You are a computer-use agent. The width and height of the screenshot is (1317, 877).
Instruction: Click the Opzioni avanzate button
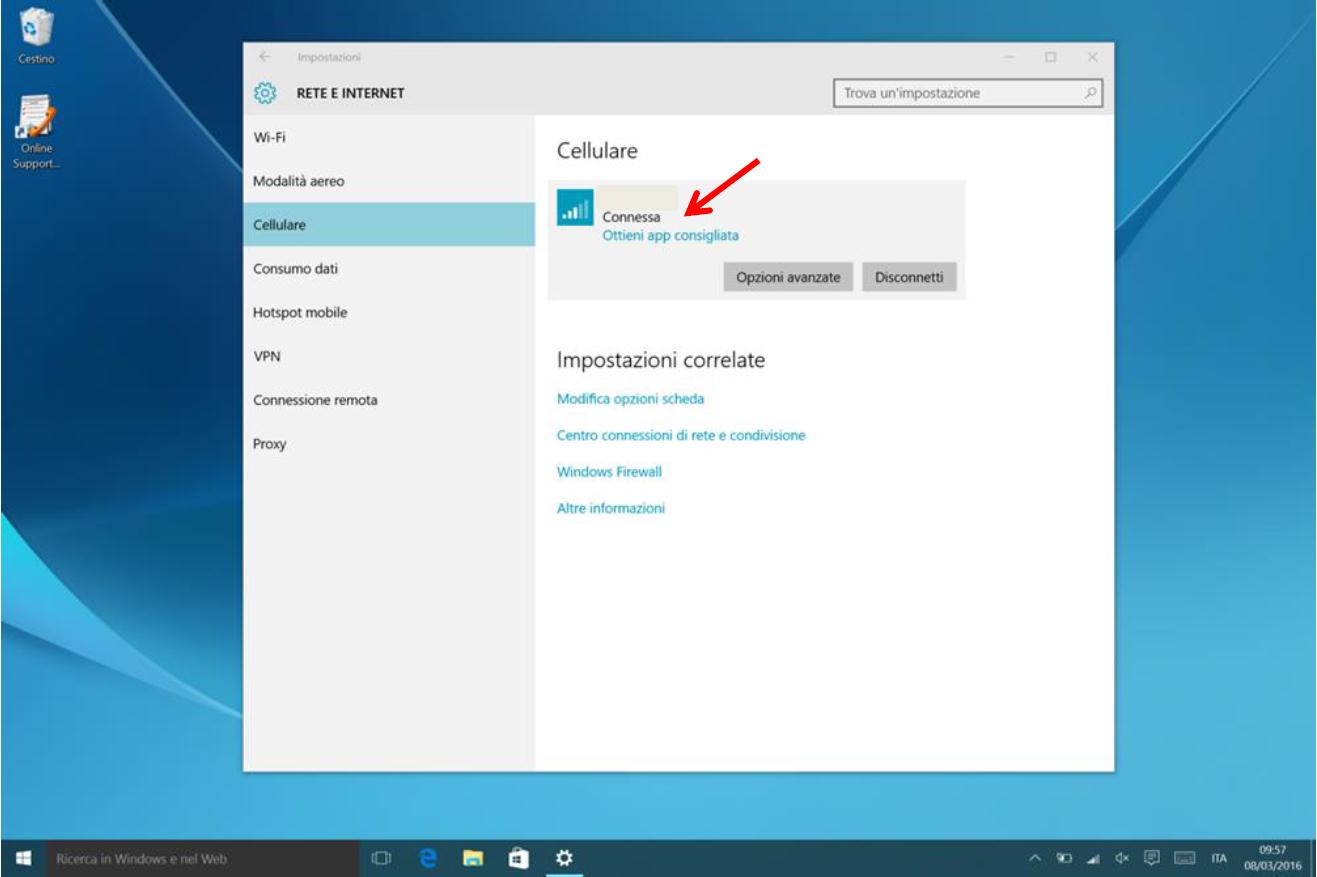click(788, 277)
